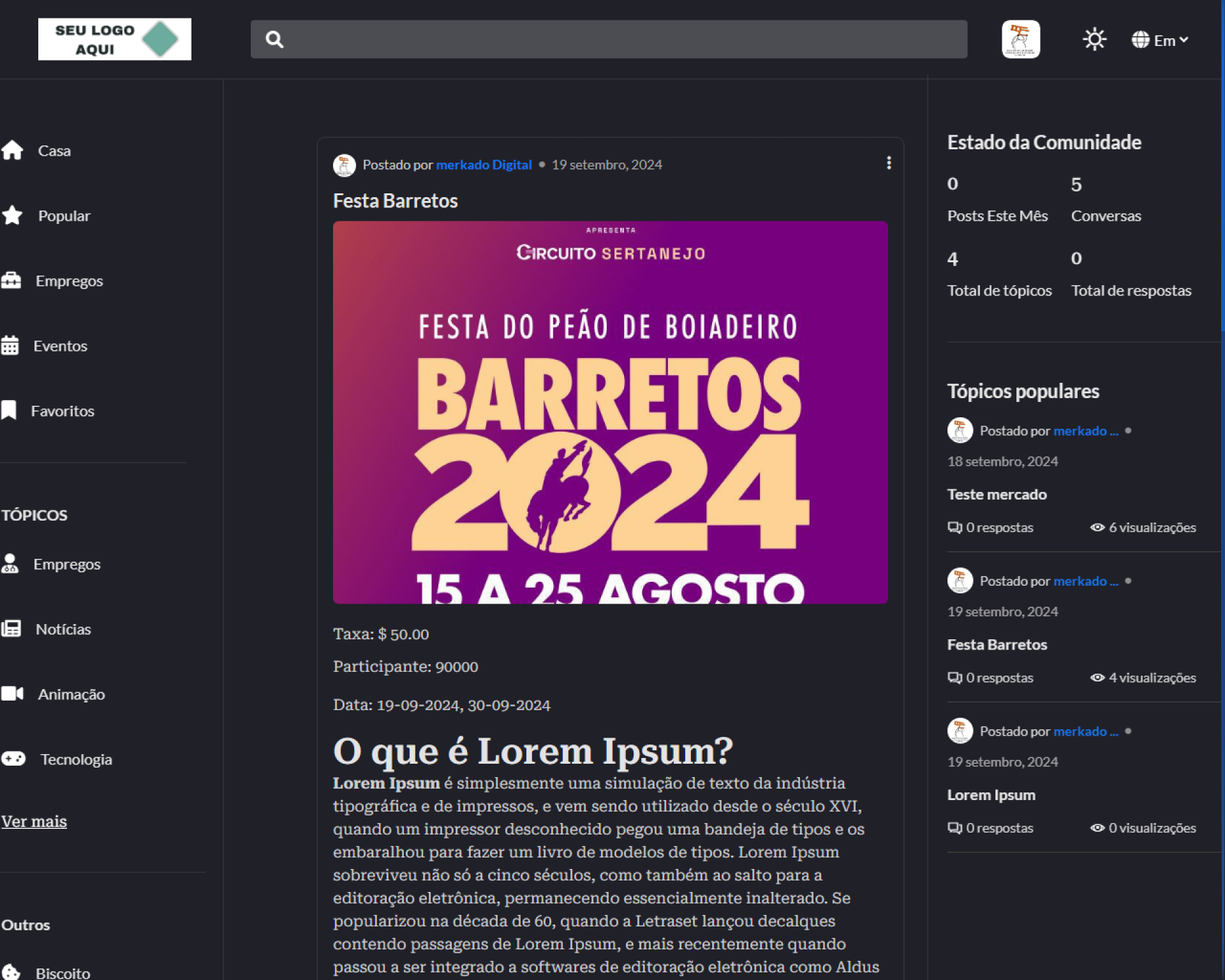Click the Popular star icon
The image size is (1225, 980).
click(x=12, y=216)
